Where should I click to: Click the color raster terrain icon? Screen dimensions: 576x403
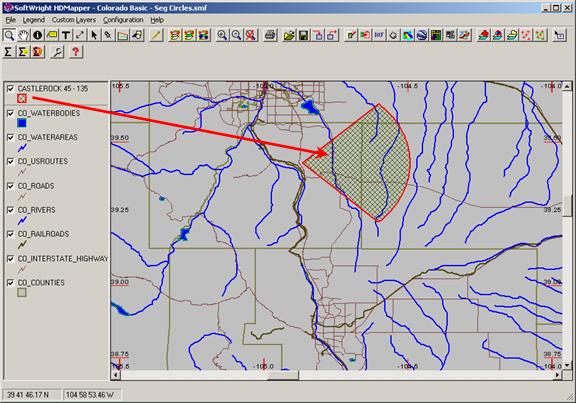(x=407, y=35)
